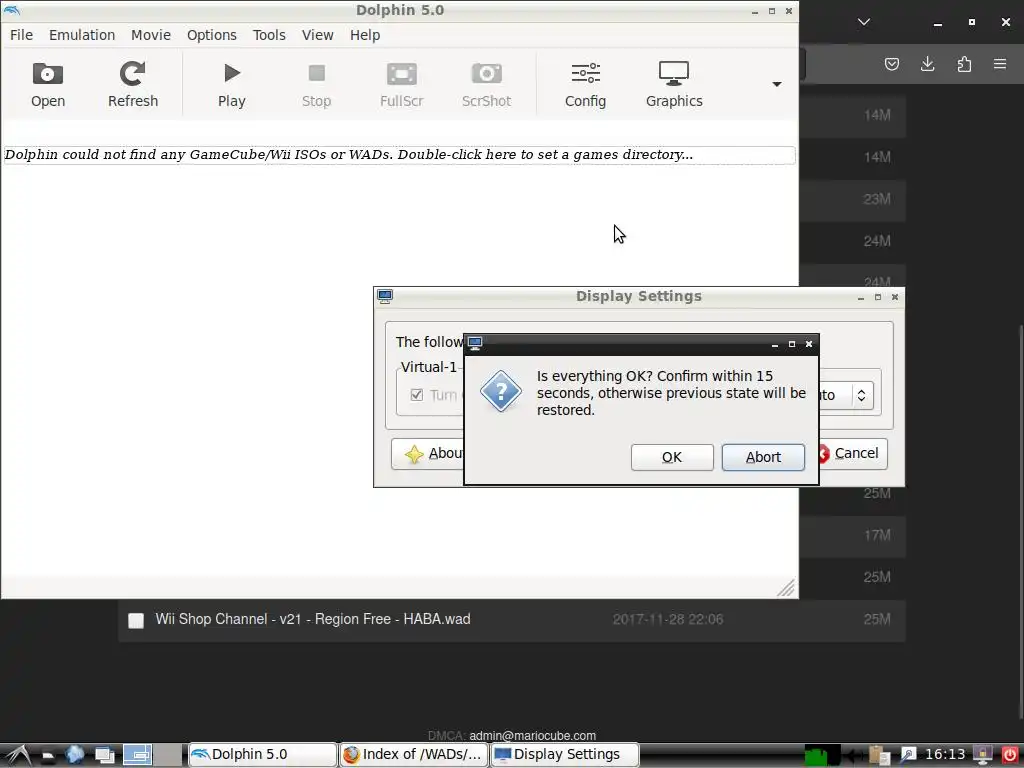1024x768 pixels.
Task: Click the magnifier tray icon beside the clock
Action: click(908, 755)
